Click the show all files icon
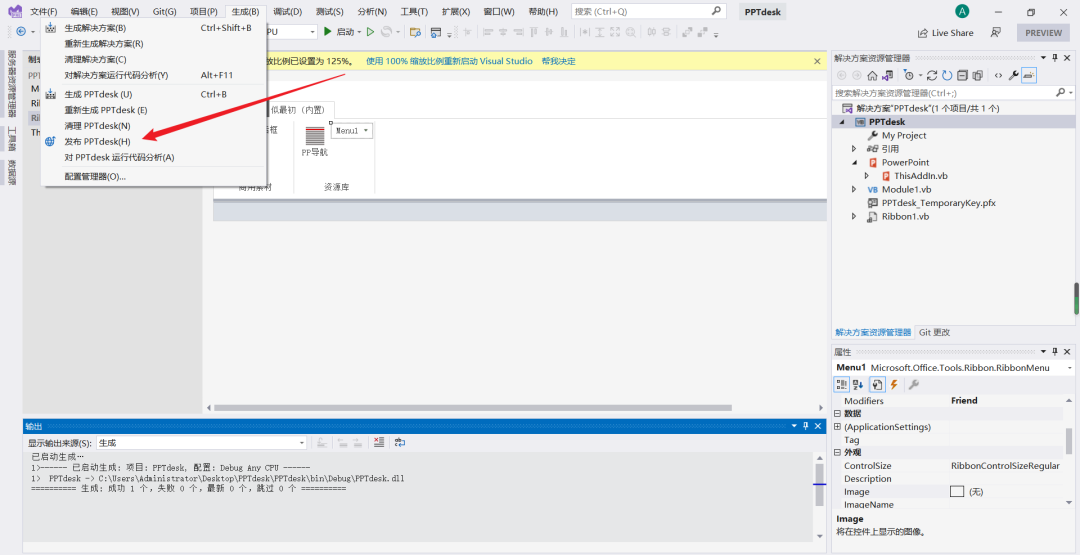 pos(977,75)
